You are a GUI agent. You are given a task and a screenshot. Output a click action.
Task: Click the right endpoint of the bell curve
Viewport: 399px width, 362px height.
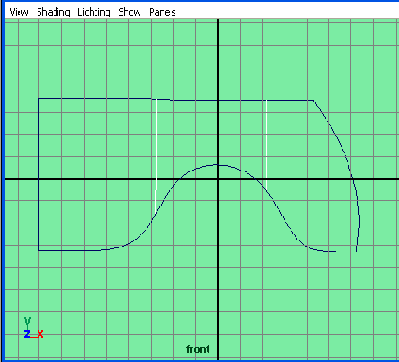pos(335,251)
